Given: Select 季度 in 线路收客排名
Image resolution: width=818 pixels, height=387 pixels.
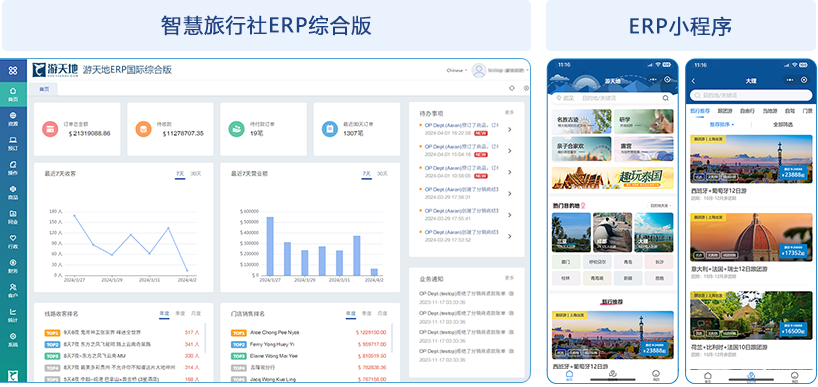Looking at the screenshot, I should [x=180, y=313].
